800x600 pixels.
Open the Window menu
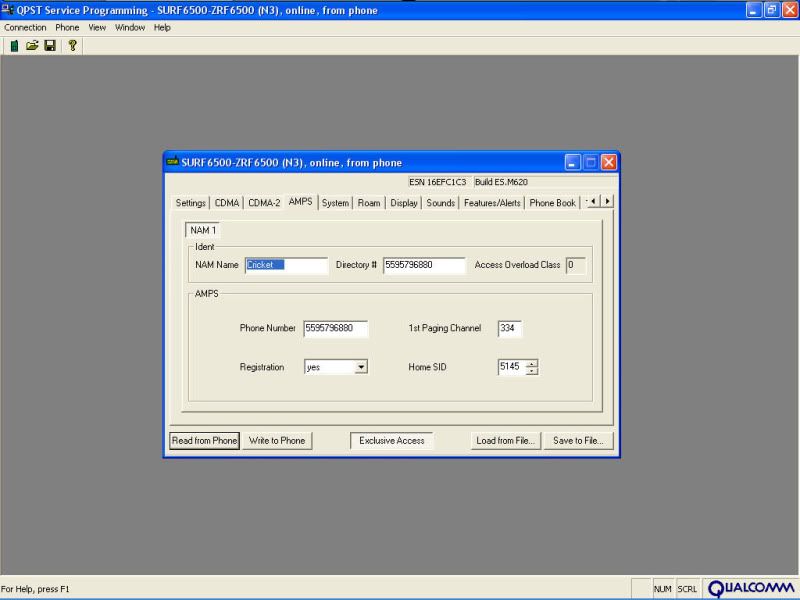click(x=130, y=28)
